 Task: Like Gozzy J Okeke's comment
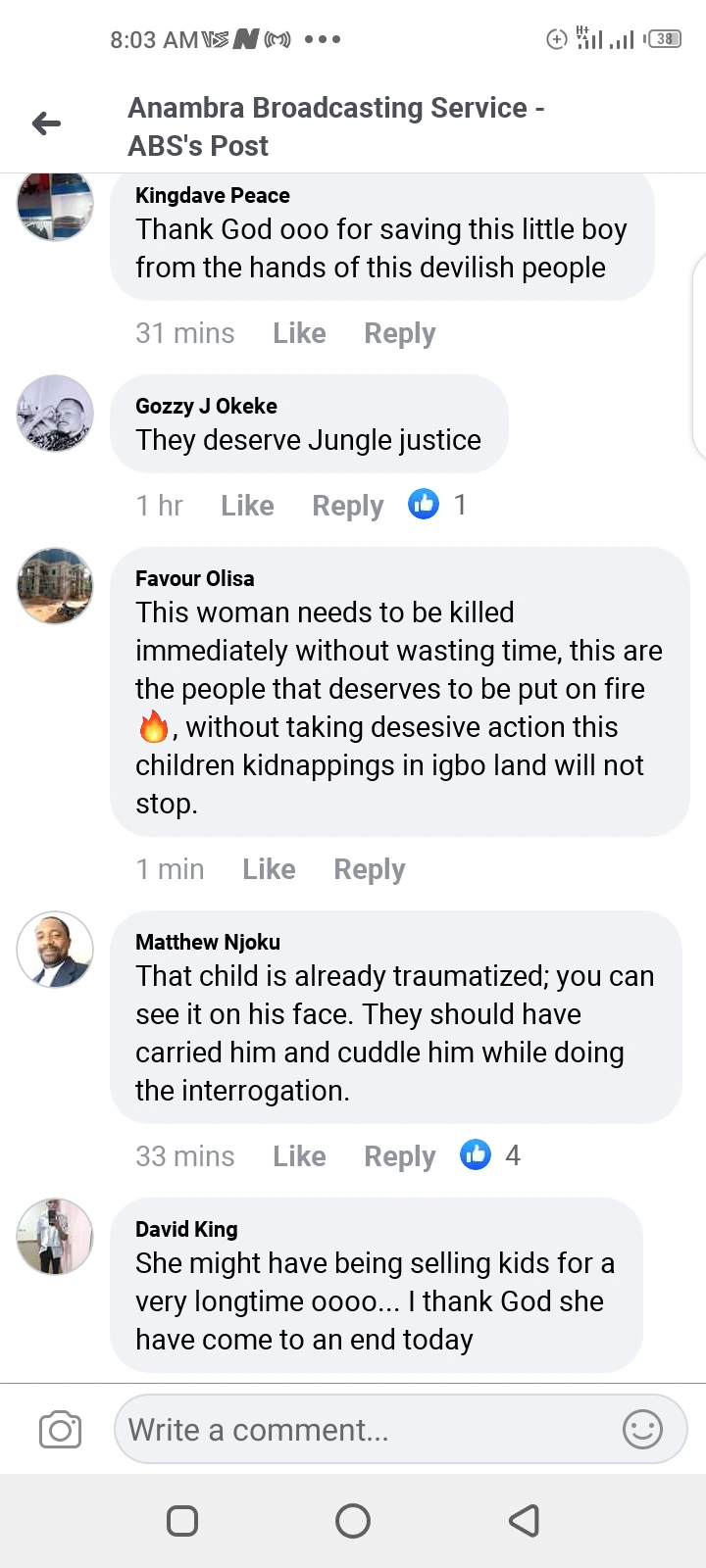(x=247, y=506)
